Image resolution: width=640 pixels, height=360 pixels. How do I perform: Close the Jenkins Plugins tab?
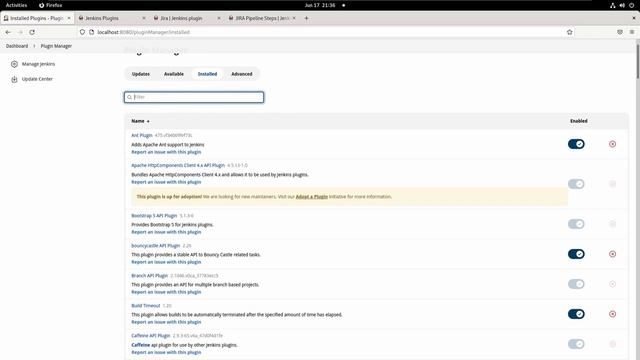(144, 18)
